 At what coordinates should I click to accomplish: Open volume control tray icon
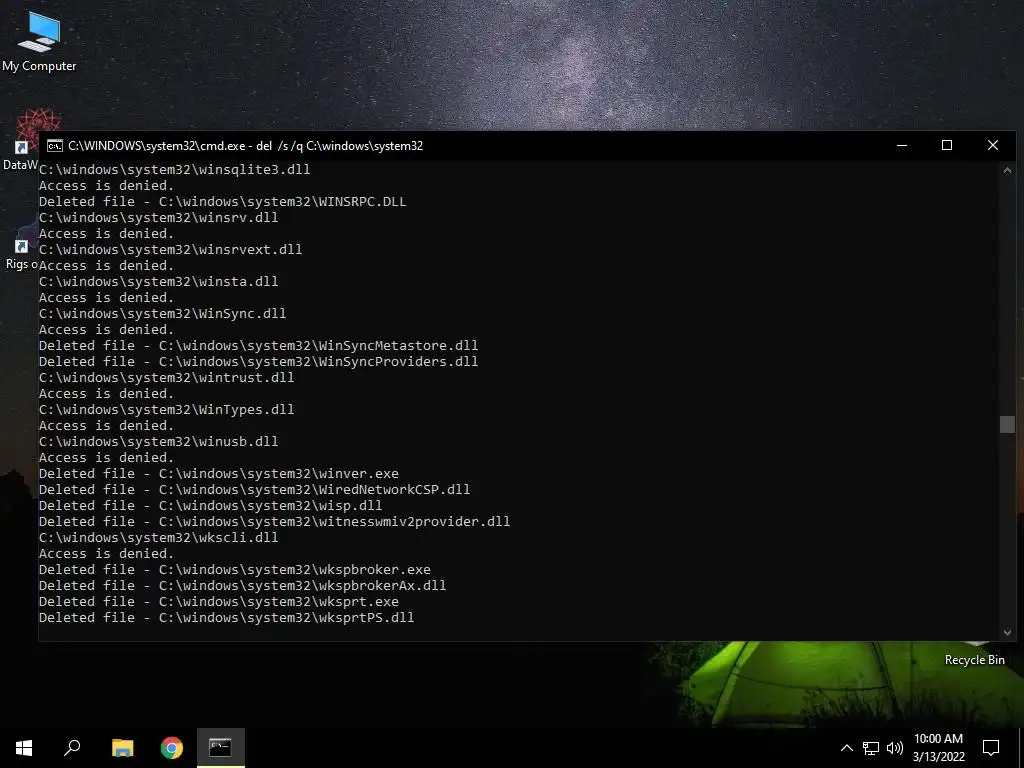(895, 748)
